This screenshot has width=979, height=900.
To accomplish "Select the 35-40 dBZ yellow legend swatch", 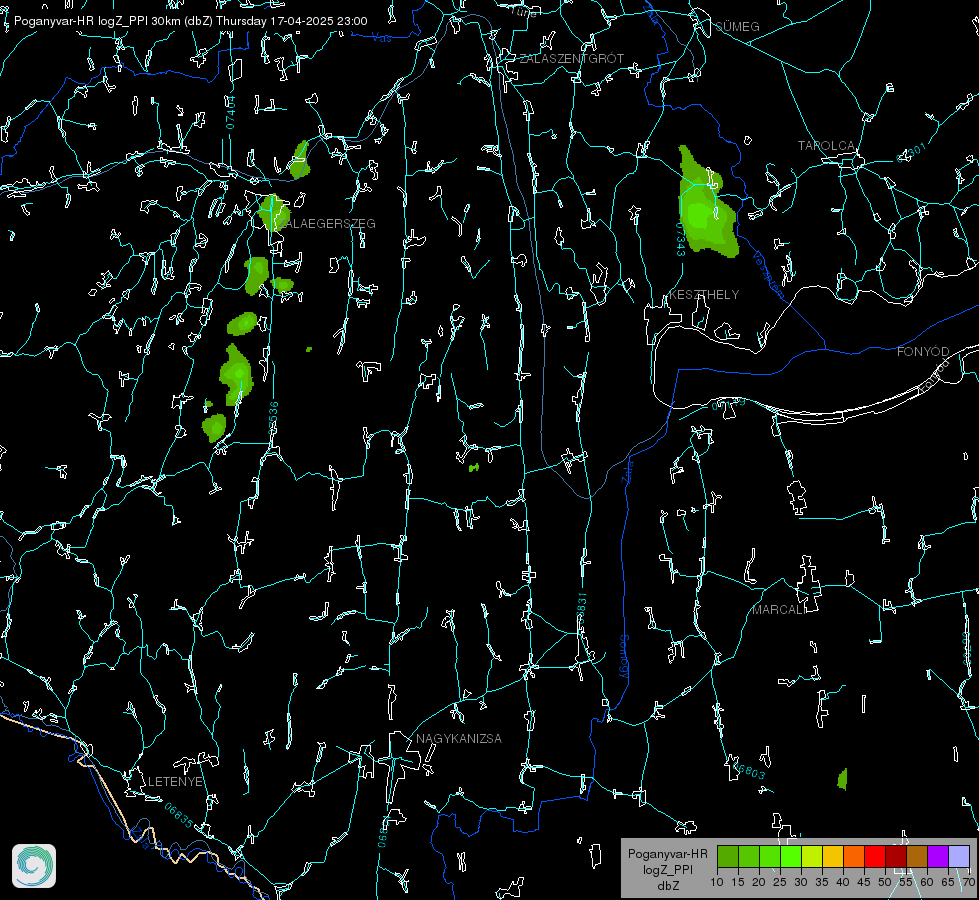I will click(834, 856).
